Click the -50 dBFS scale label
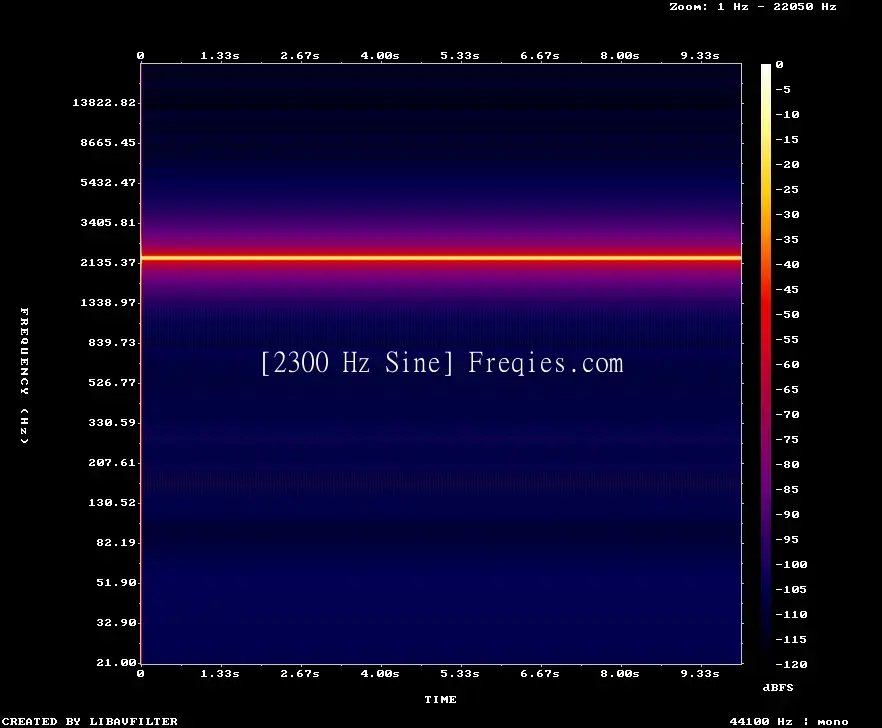Image resolution: width=882 pixels, height=728 pixels. 787,314
